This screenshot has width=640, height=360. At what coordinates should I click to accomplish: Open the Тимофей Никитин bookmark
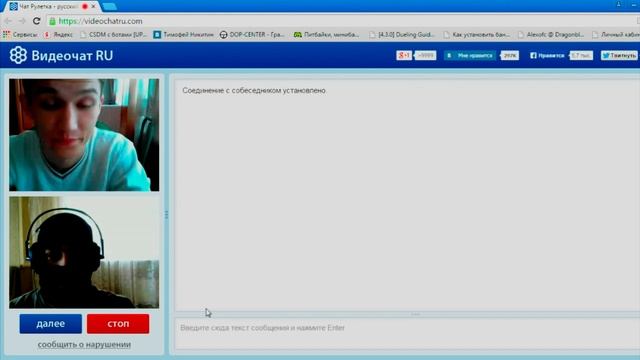pyautogui.click(x=183, y=35)
